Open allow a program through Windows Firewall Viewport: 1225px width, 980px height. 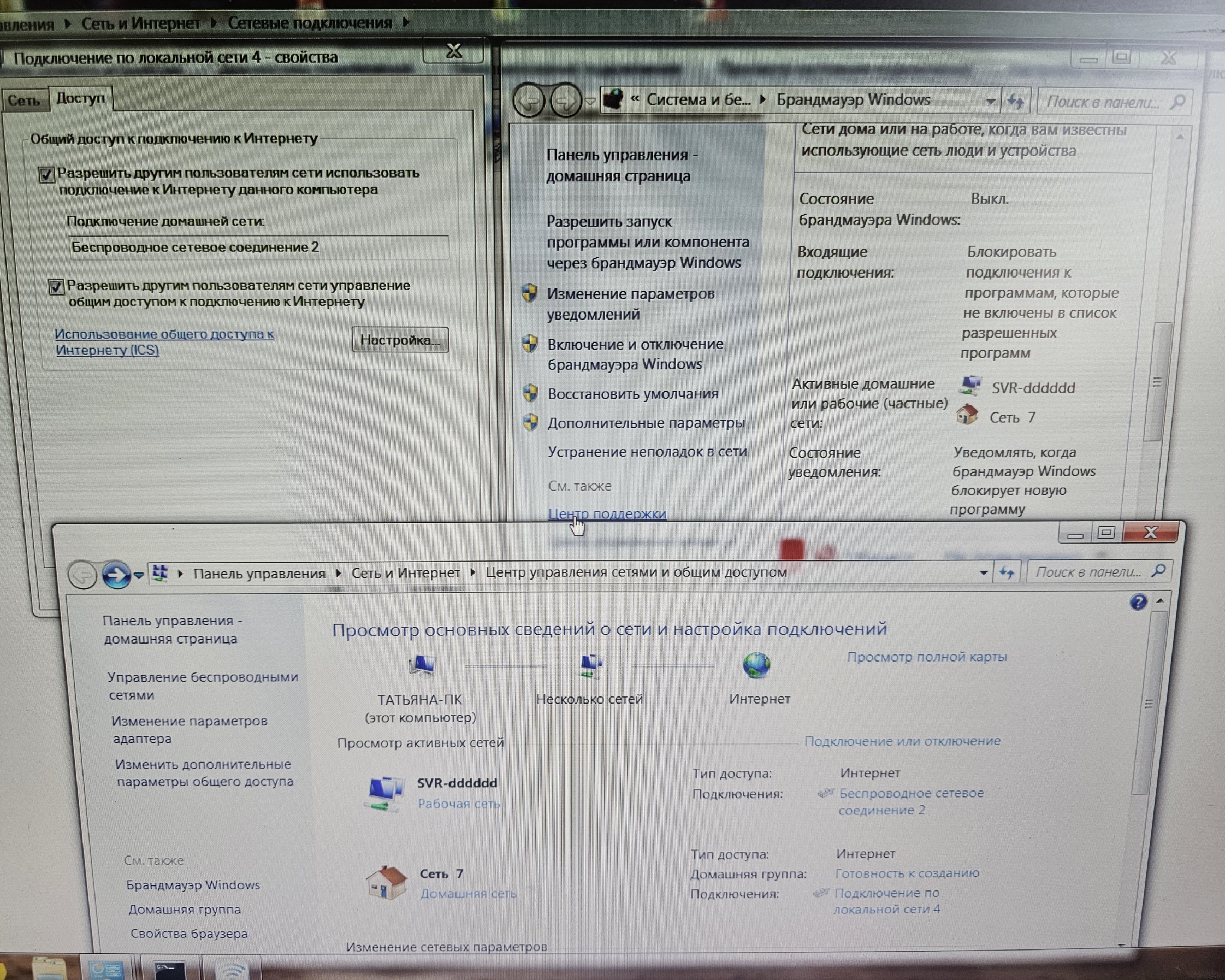click(x=648, y=241)
